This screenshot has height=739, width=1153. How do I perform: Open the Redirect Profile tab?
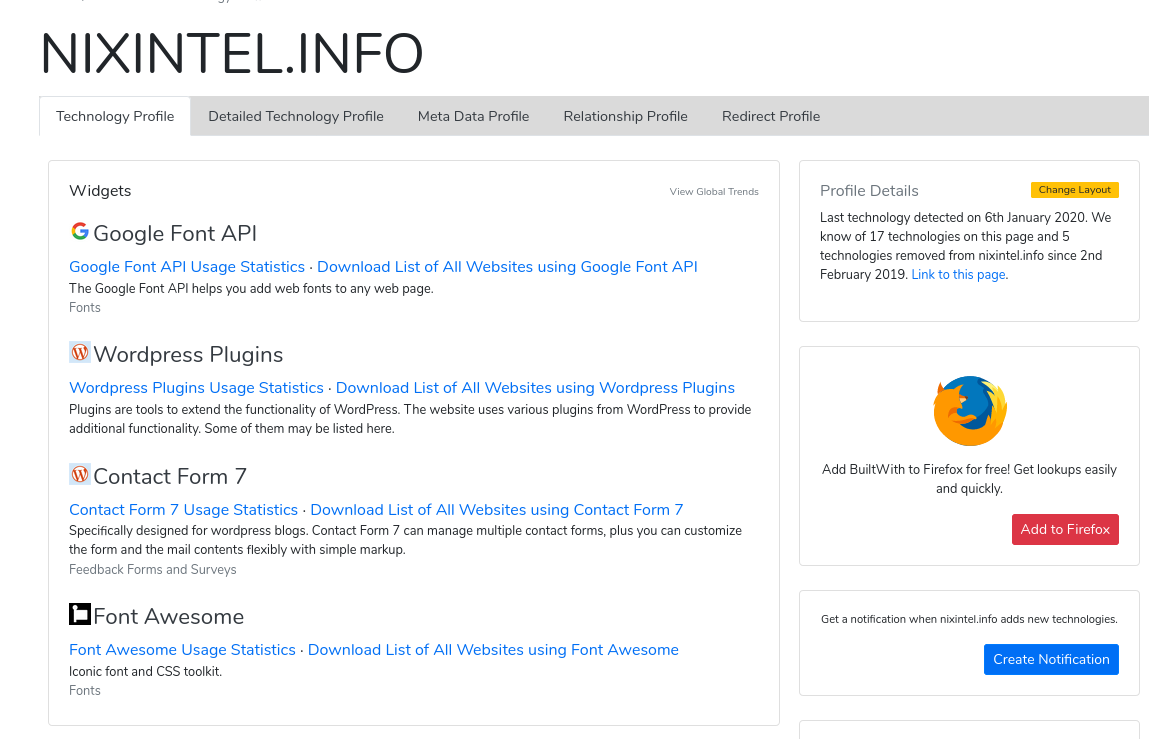771,116
